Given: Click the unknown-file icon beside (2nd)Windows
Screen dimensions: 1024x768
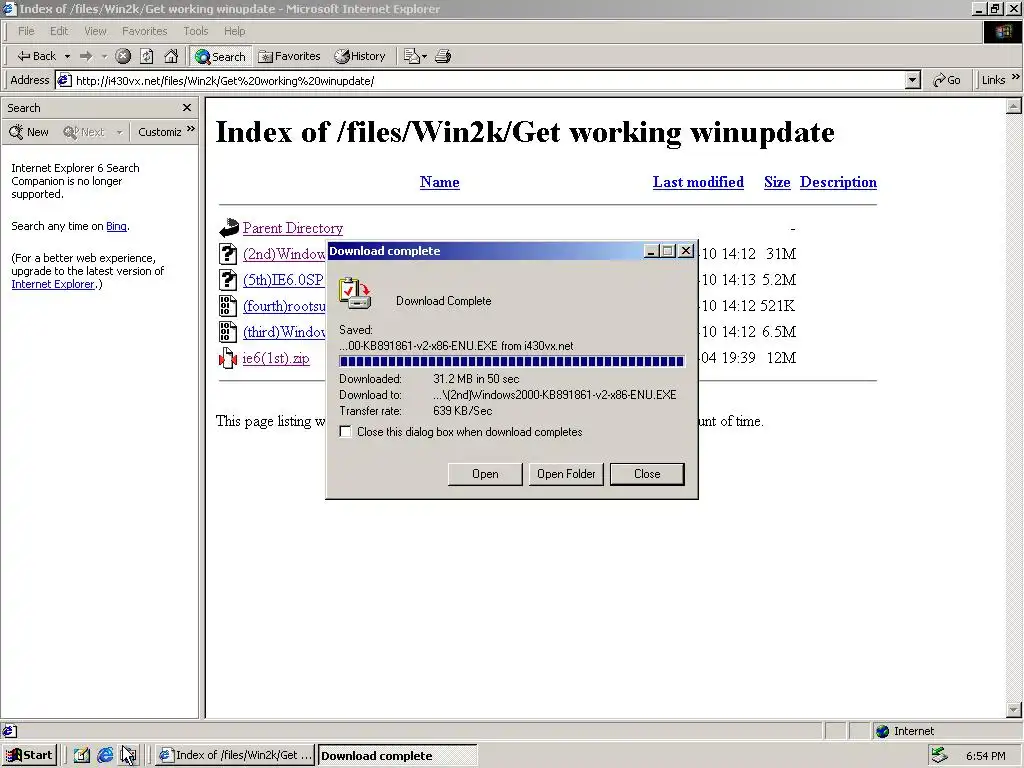Looking at the screenshot, I should [227, 253].
